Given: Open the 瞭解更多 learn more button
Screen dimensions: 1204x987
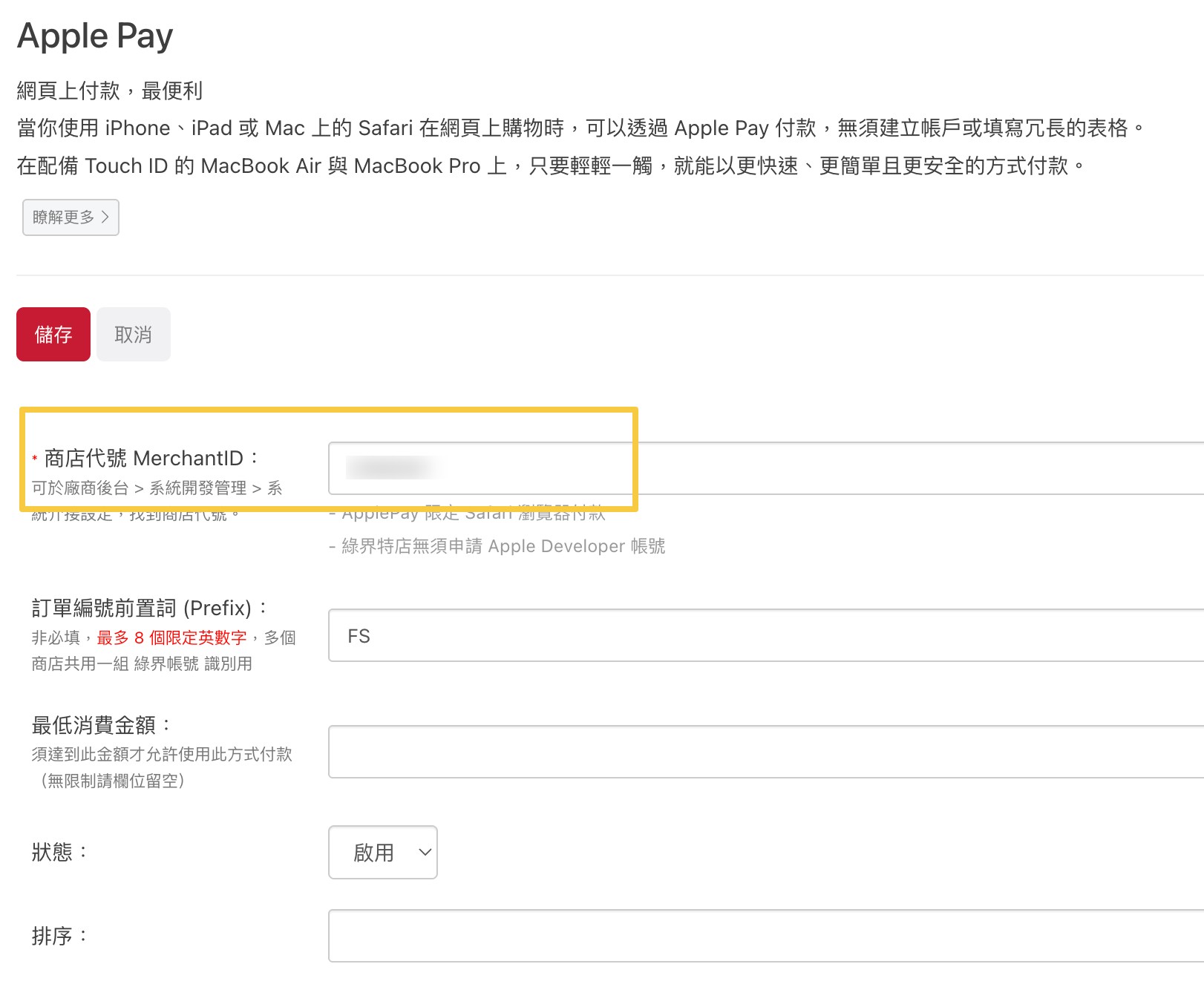Looking at the screenshot, I should (x=71, y=217).
